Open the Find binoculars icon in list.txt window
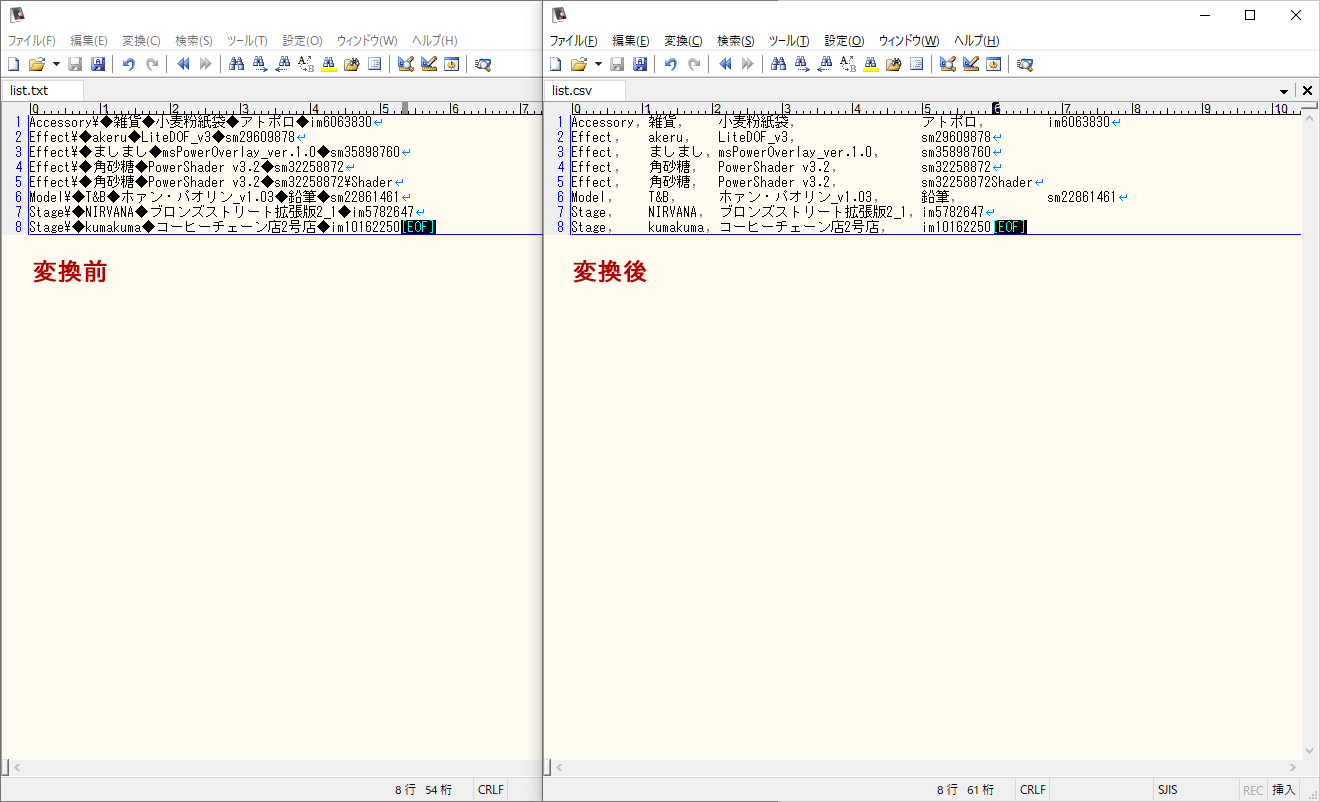1320x802 pixels. (236, 64)
